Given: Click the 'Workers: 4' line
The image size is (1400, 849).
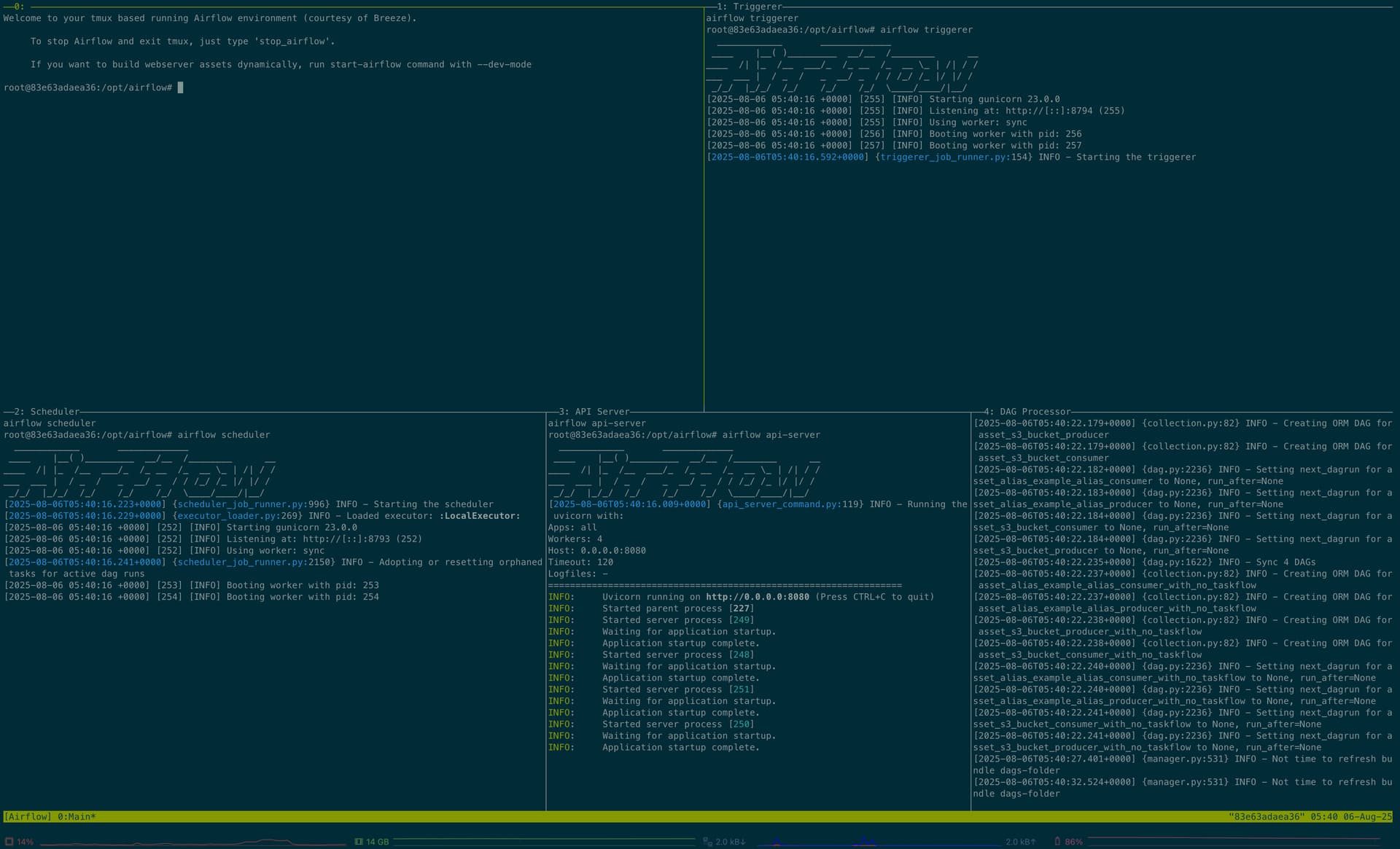Looking at the screenshot, I should pyautogui.click(x=575, y=539).
